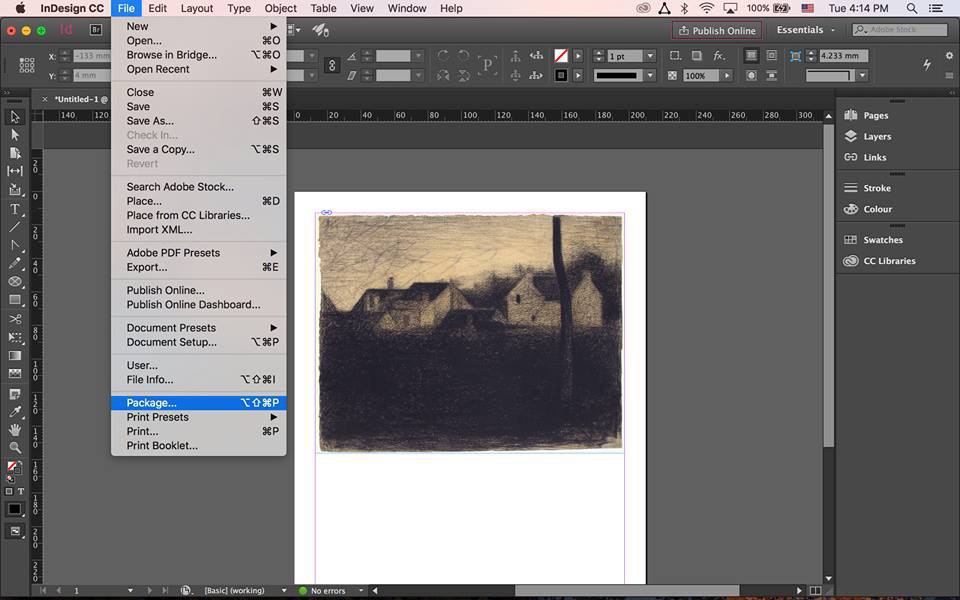Click the Adobe Stock search field
This screenshot has width=960, height=600.
900,29
